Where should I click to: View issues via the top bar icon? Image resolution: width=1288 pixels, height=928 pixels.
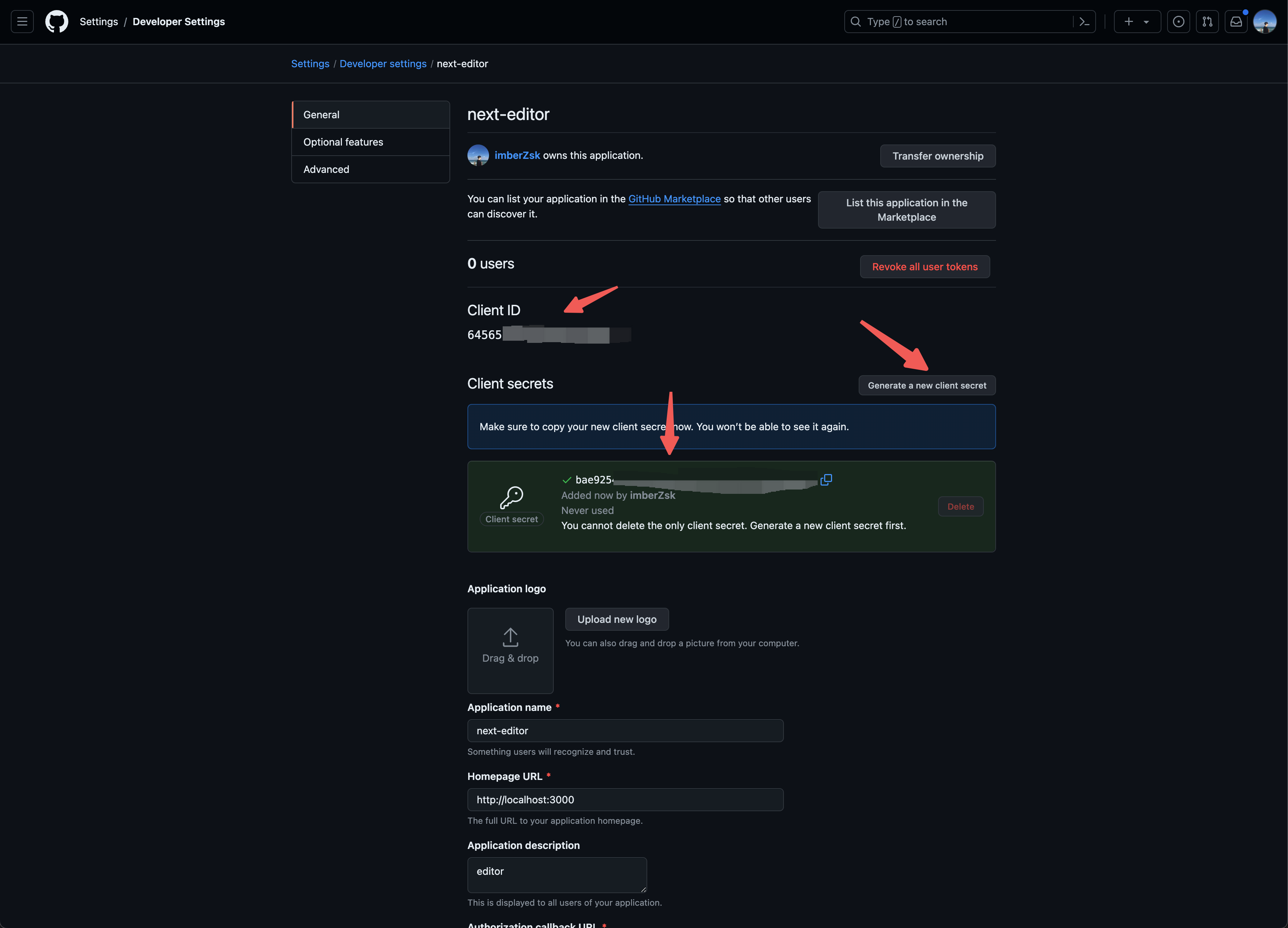1178,22
